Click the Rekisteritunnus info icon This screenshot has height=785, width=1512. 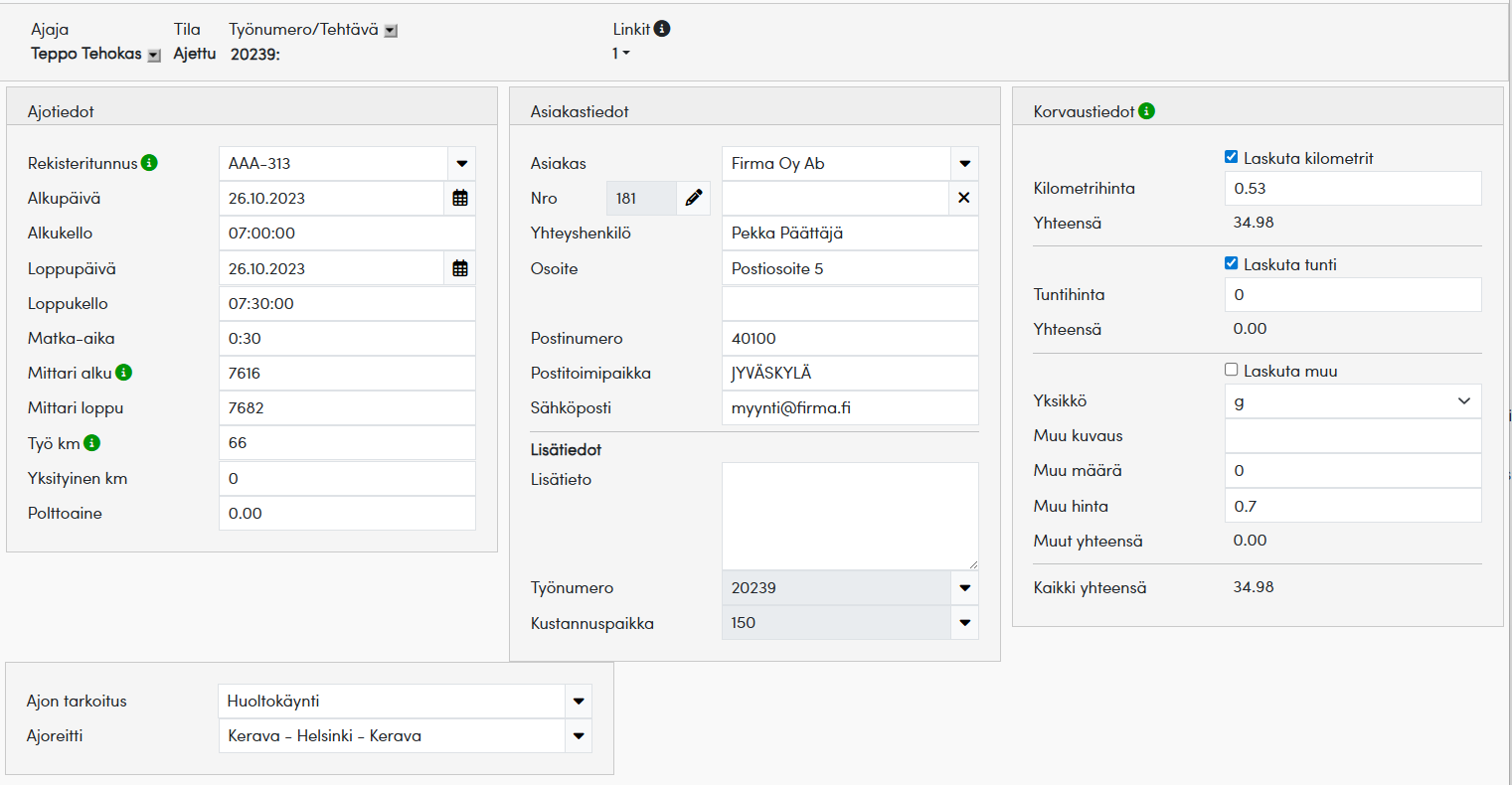pos(149,163)
